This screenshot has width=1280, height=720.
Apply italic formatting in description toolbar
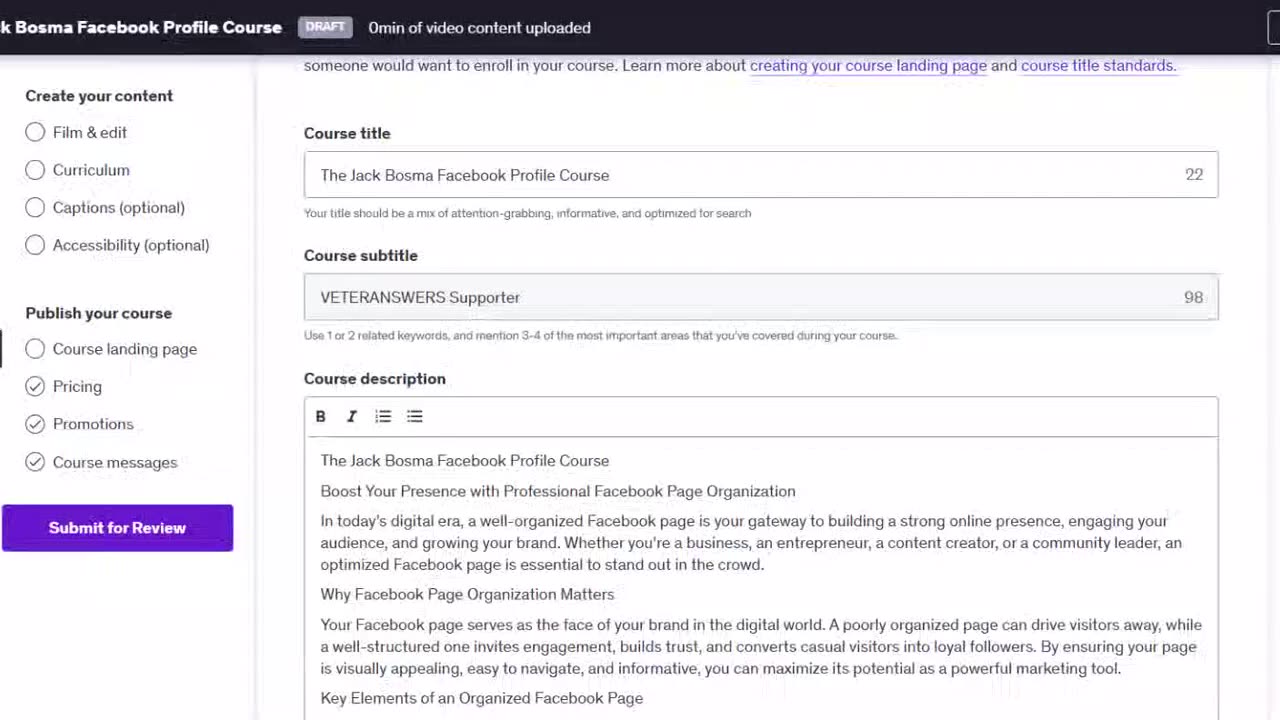coord(352,416)
